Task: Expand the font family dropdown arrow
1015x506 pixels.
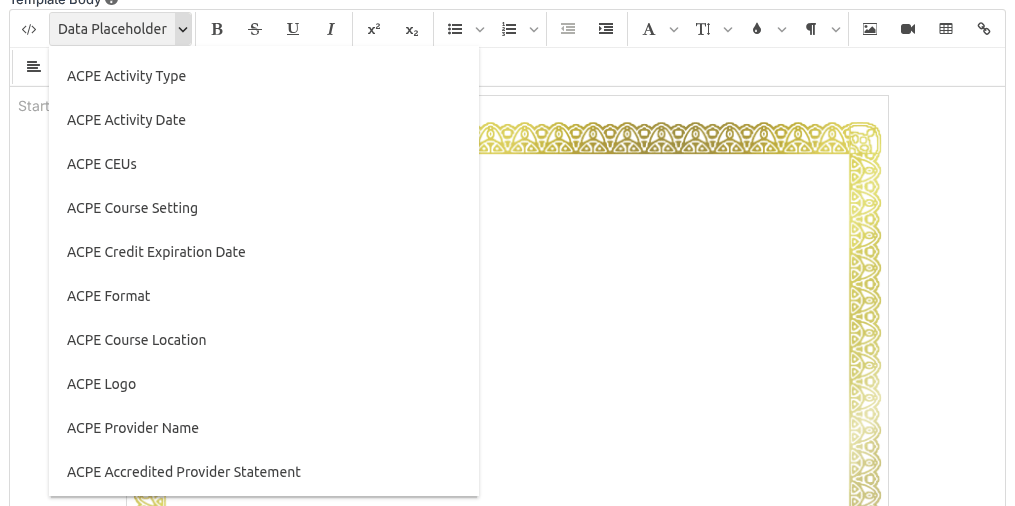Action: [673, 29]
